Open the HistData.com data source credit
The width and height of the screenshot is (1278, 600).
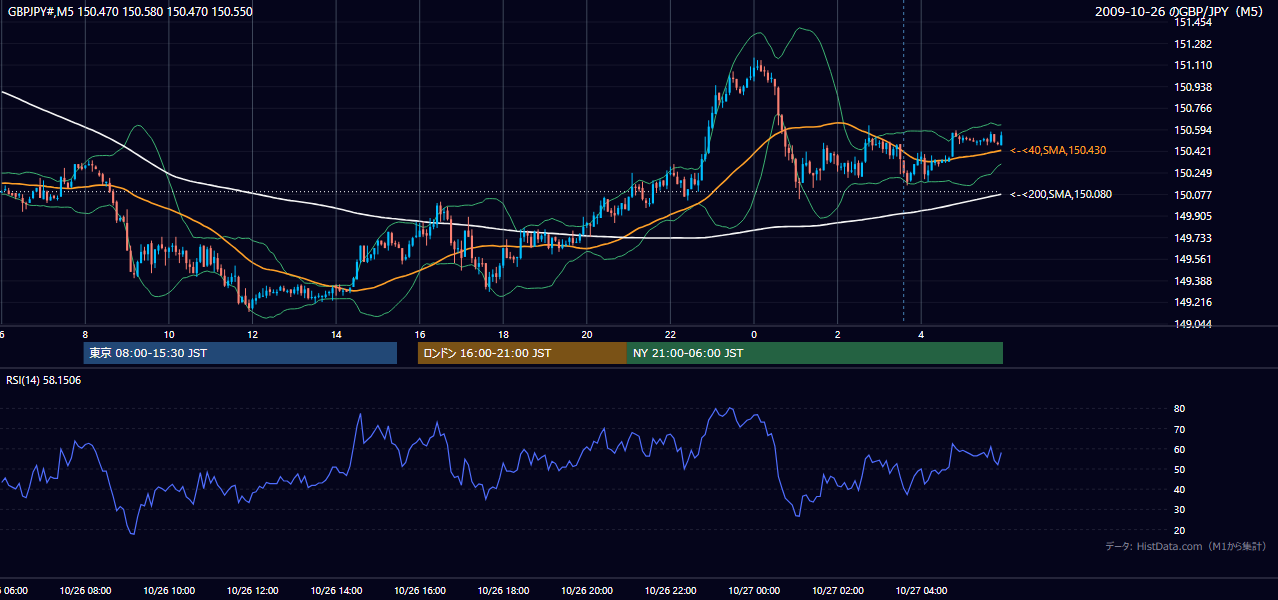click(1185, 546)
